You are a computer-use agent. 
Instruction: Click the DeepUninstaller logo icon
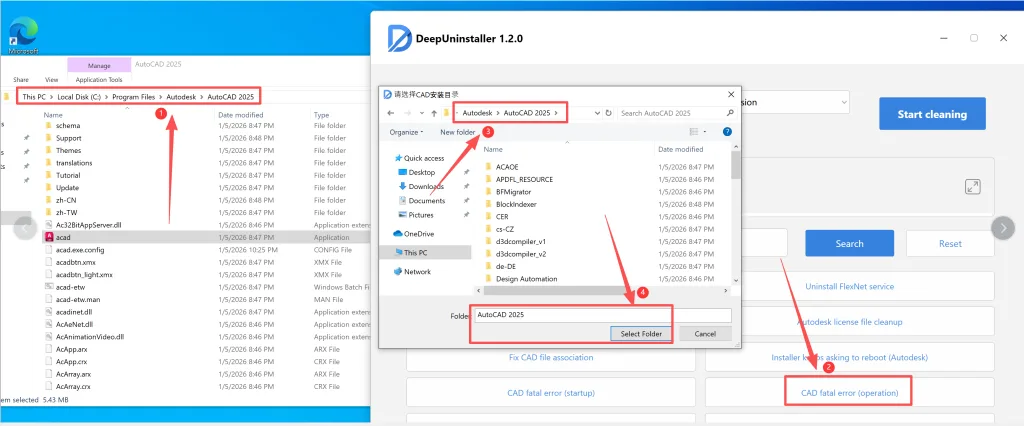tap(400, 38)
